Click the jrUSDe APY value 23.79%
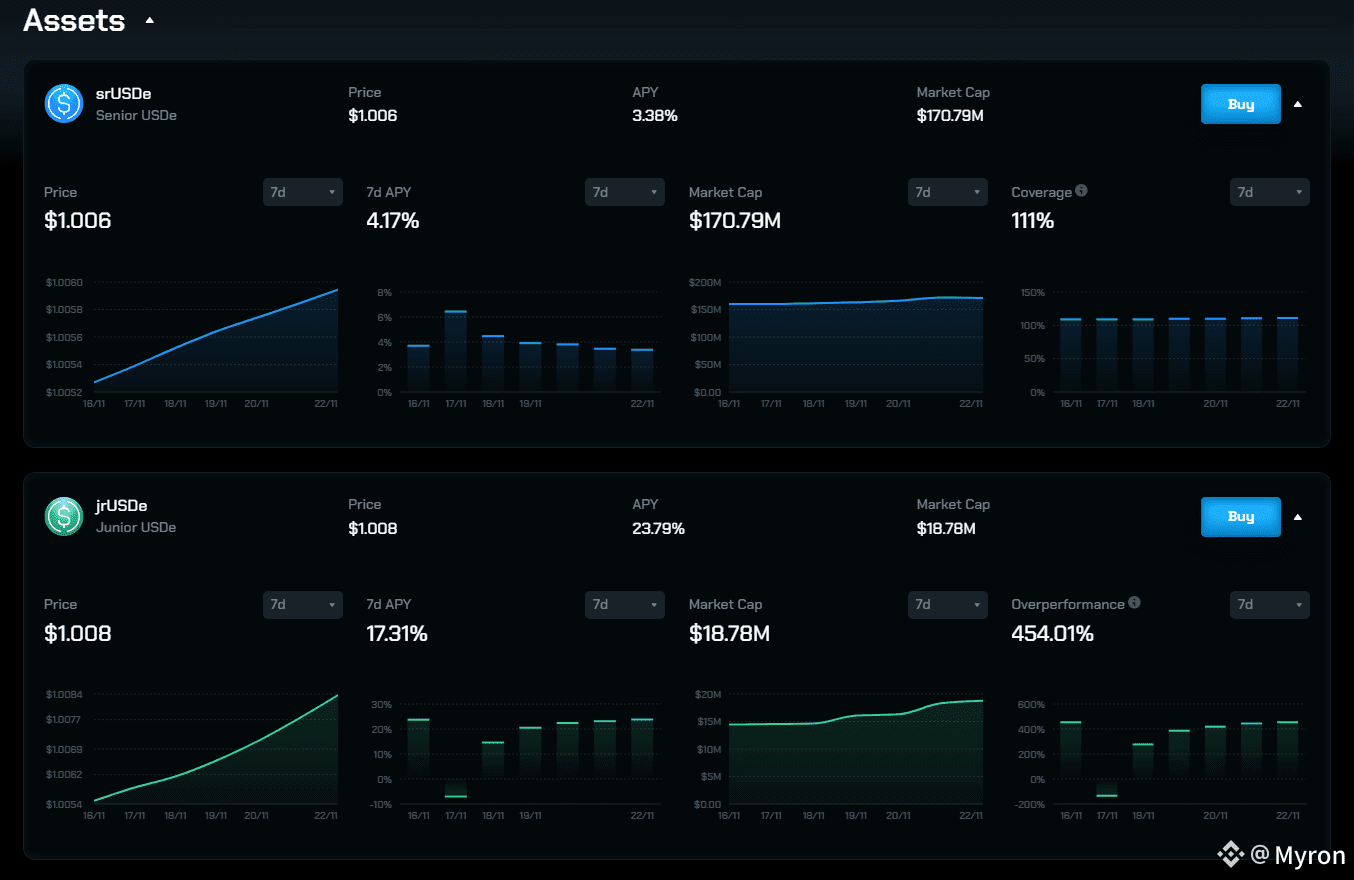 [x=659, y=528]
